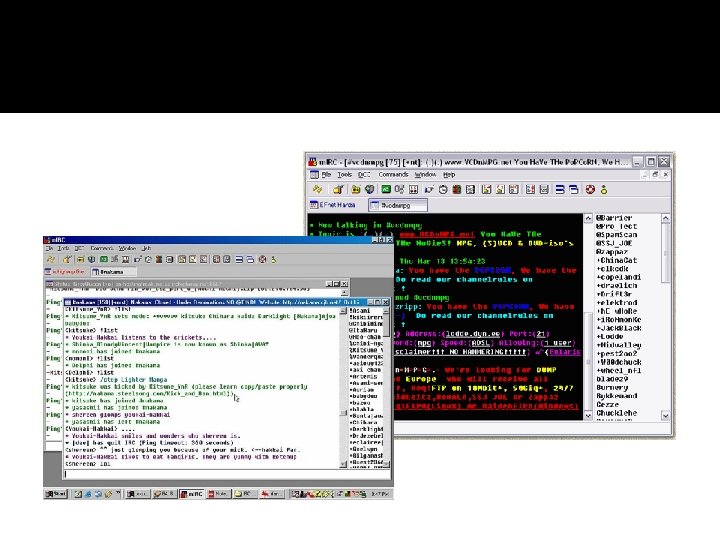Viewport: 720px width, 540px height.
Task: Click the Cascade windows icon in #vcdmpg window
Action: (x=574, y=189)
